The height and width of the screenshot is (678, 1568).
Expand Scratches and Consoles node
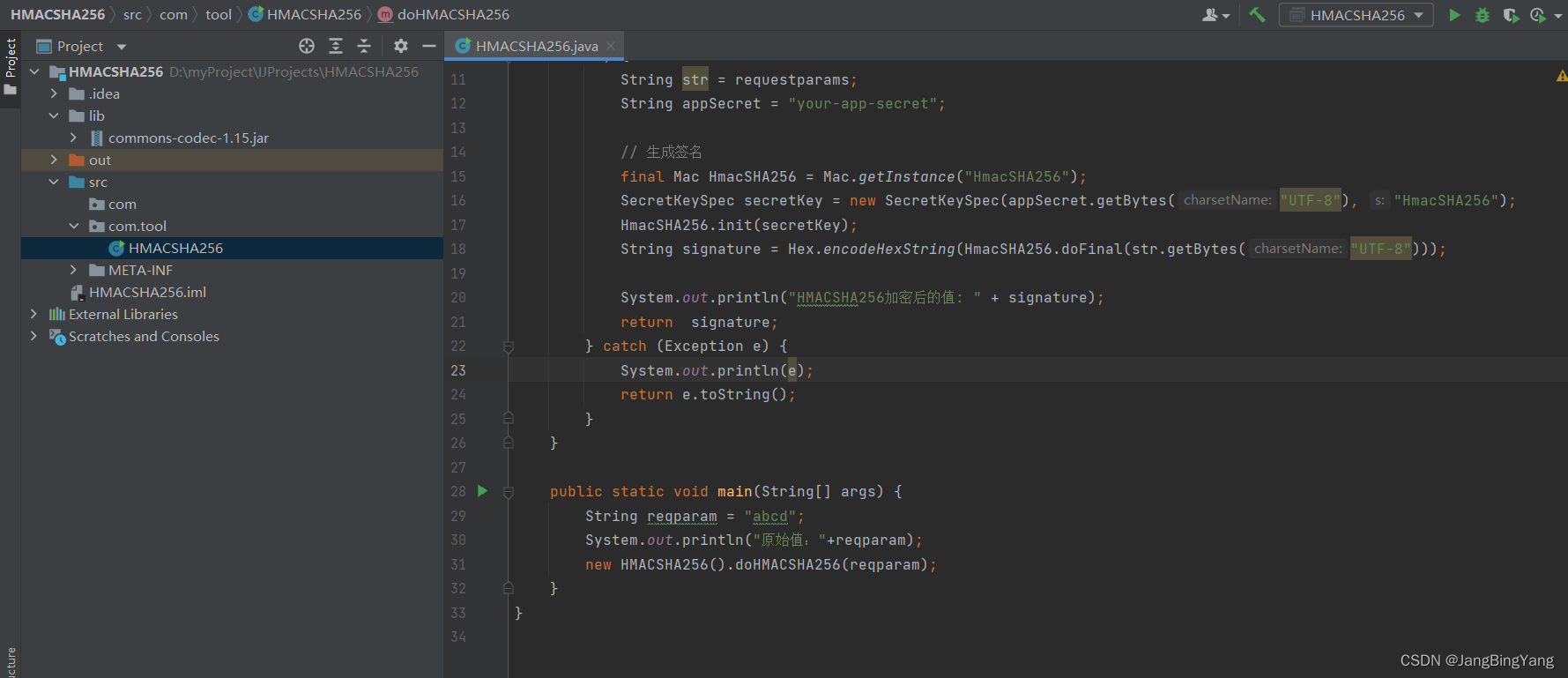[x=34, y=336]
